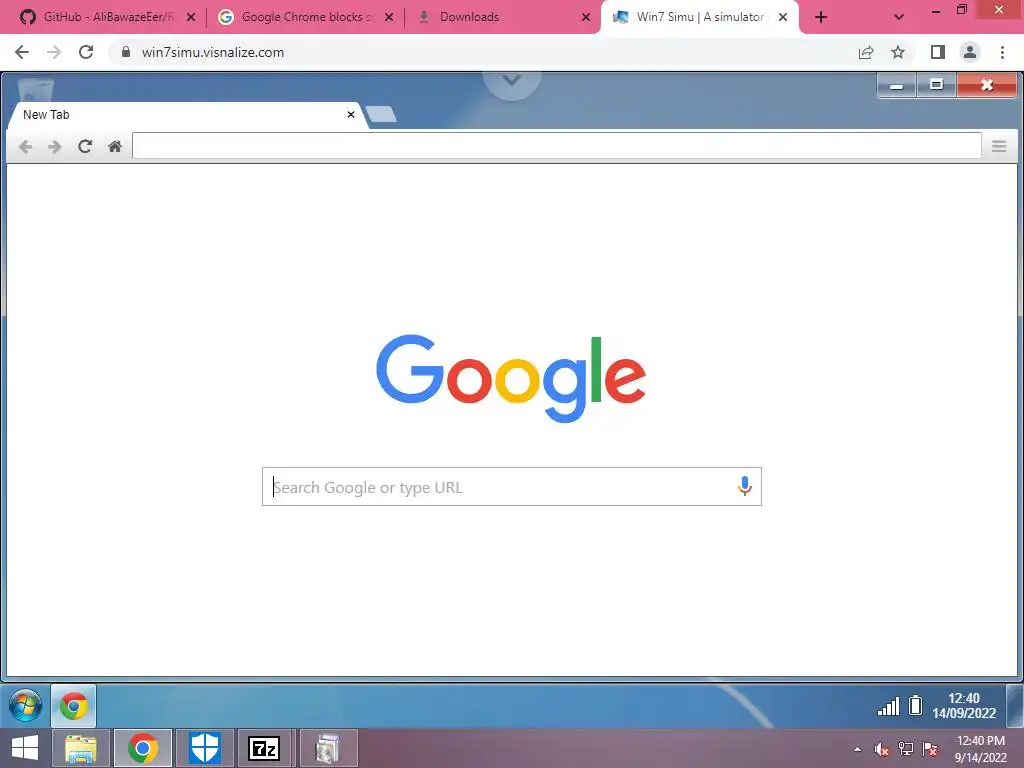Screen dimensions: 1024x768
Task: Click the simulated Chrome back arrow
Action: click(25, 146)
